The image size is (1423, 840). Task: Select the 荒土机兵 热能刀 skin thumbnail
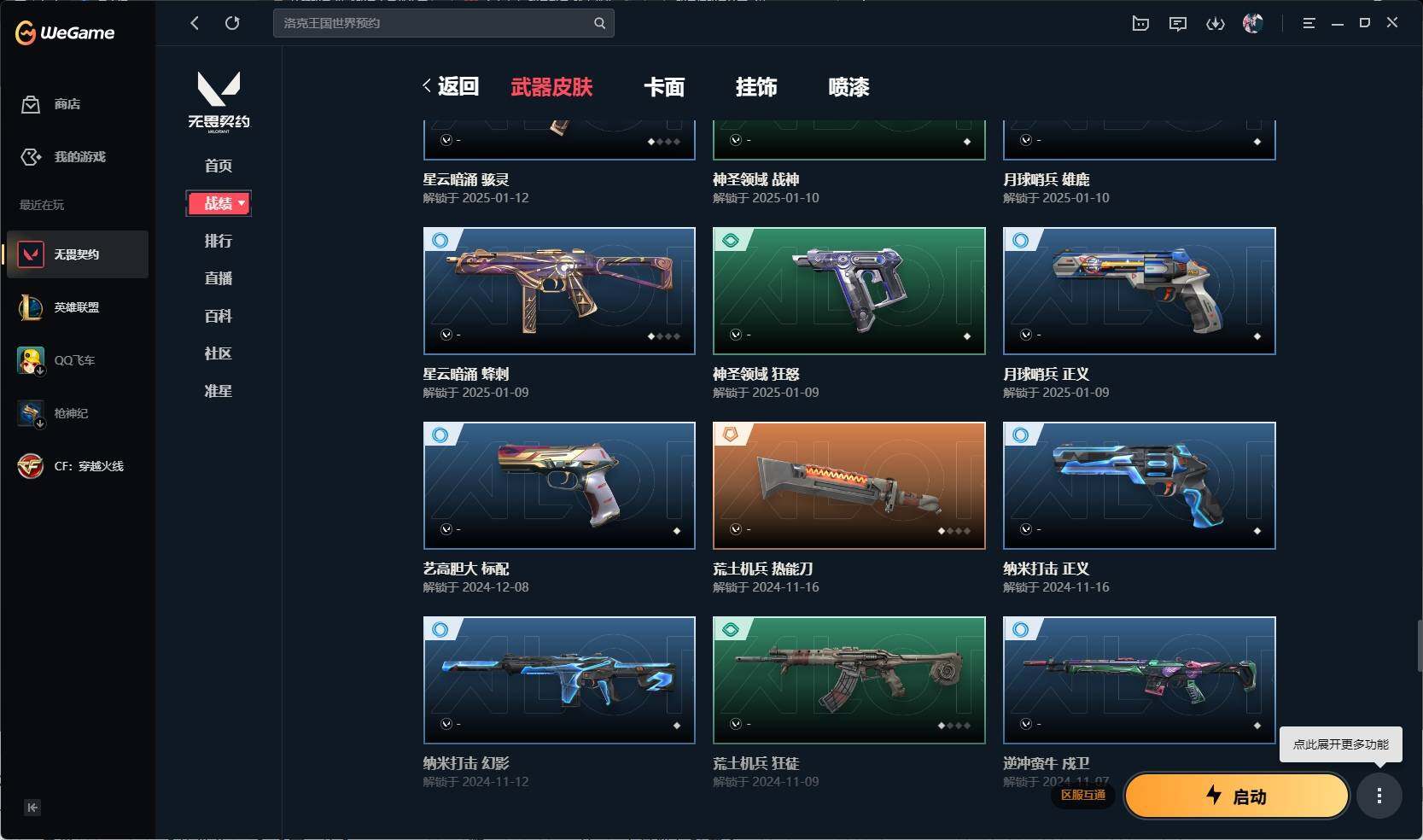point(849,486)
